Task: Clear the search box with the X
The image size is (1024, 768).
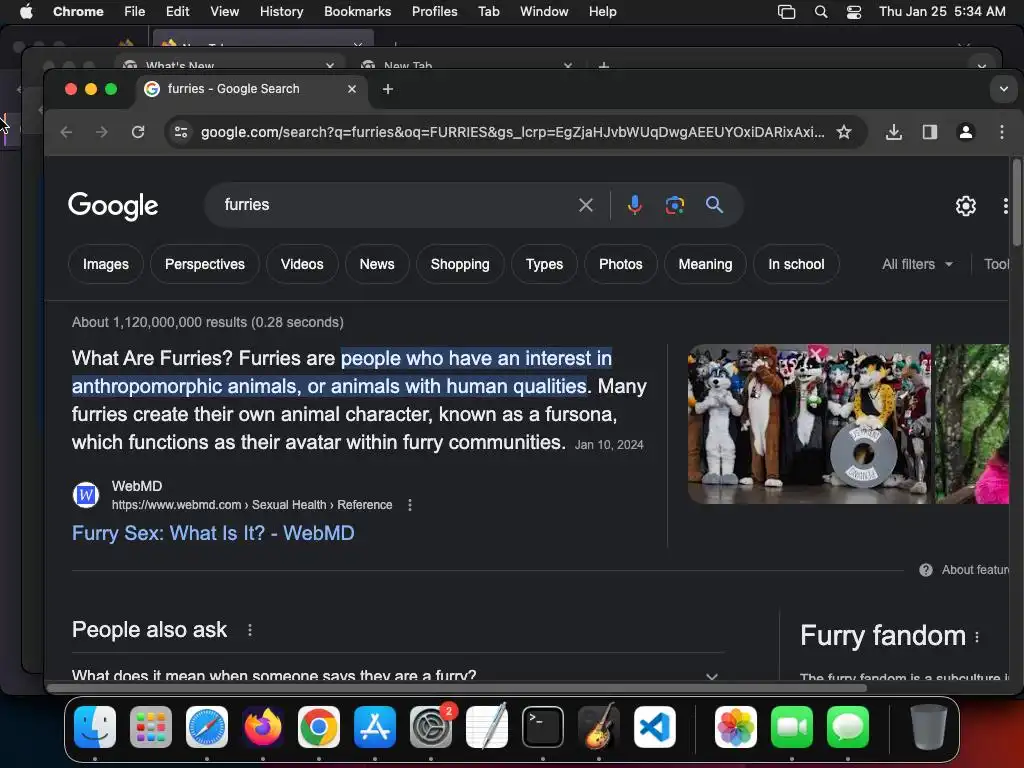Action: [586, 205]
